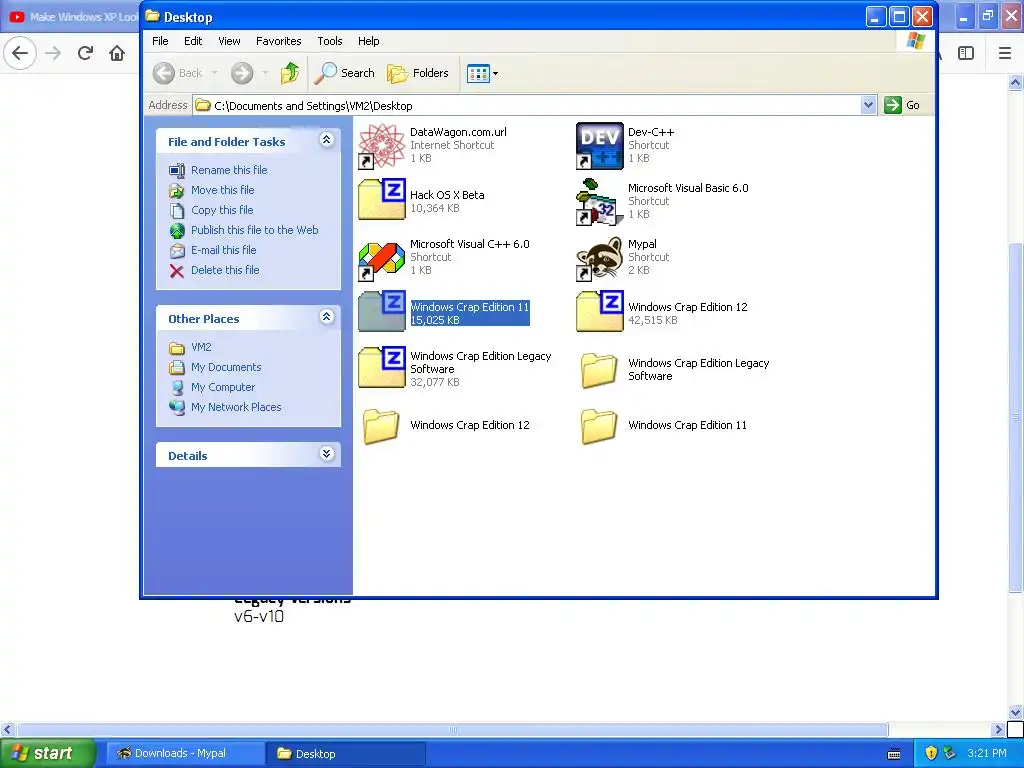
Task: Select Windows Crap Edition 11 zip icon
Action: tap(381, 312)
